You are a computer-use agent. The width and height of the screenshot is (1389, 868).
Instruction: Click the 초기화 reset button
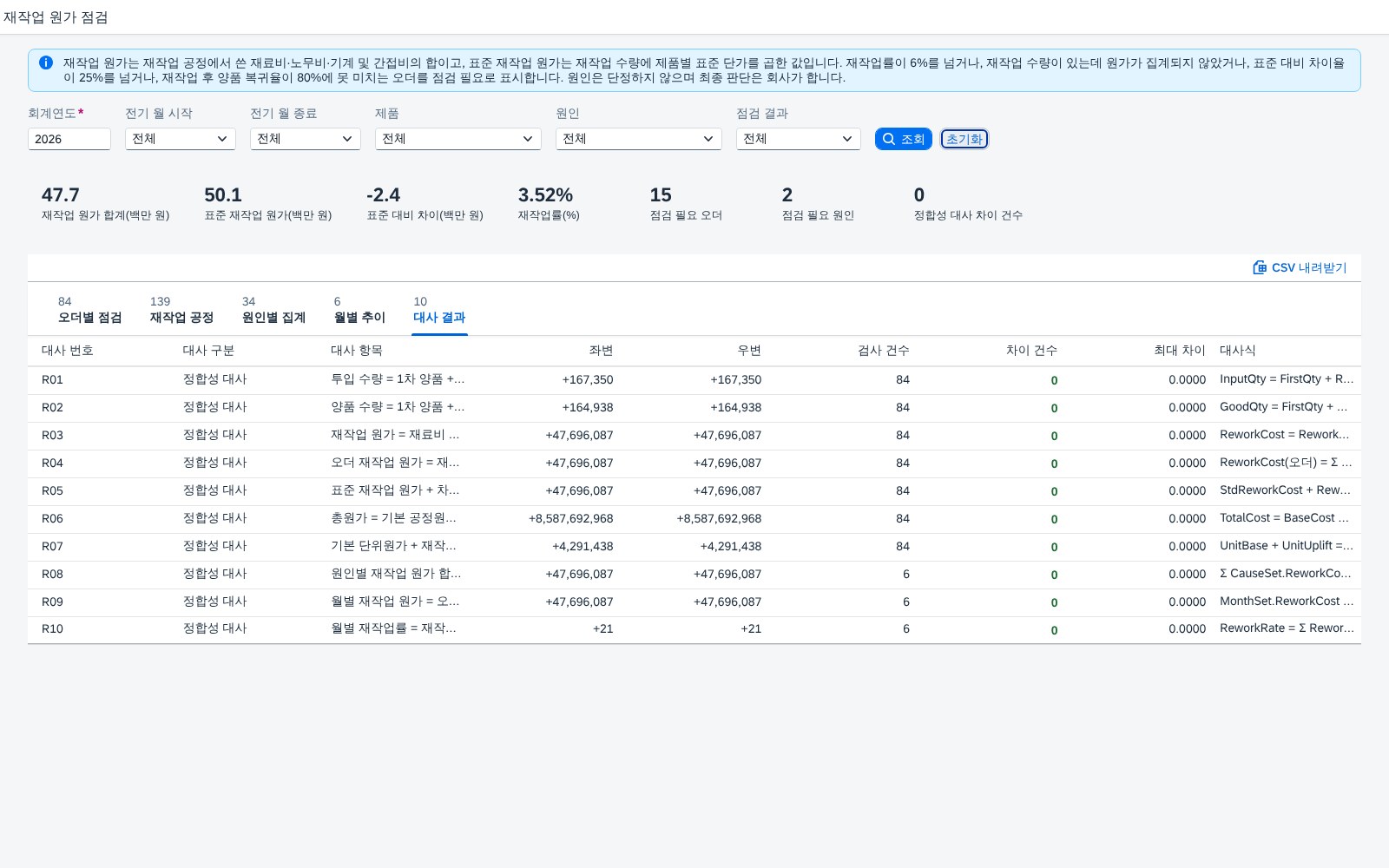click(964, 139)
